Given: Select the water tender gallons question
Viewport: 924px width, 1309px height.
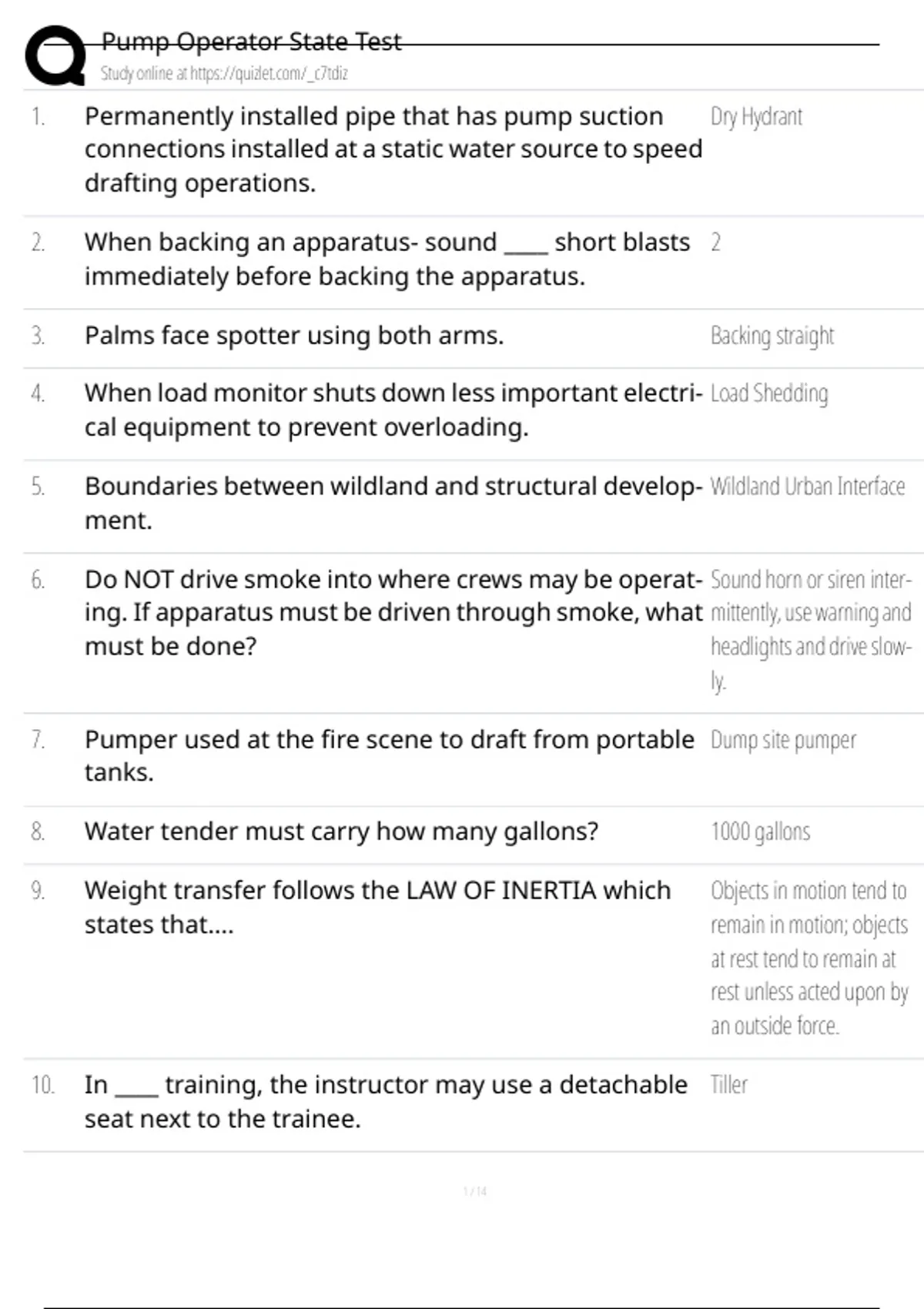Looking at the screenshot, I should 341,832.
